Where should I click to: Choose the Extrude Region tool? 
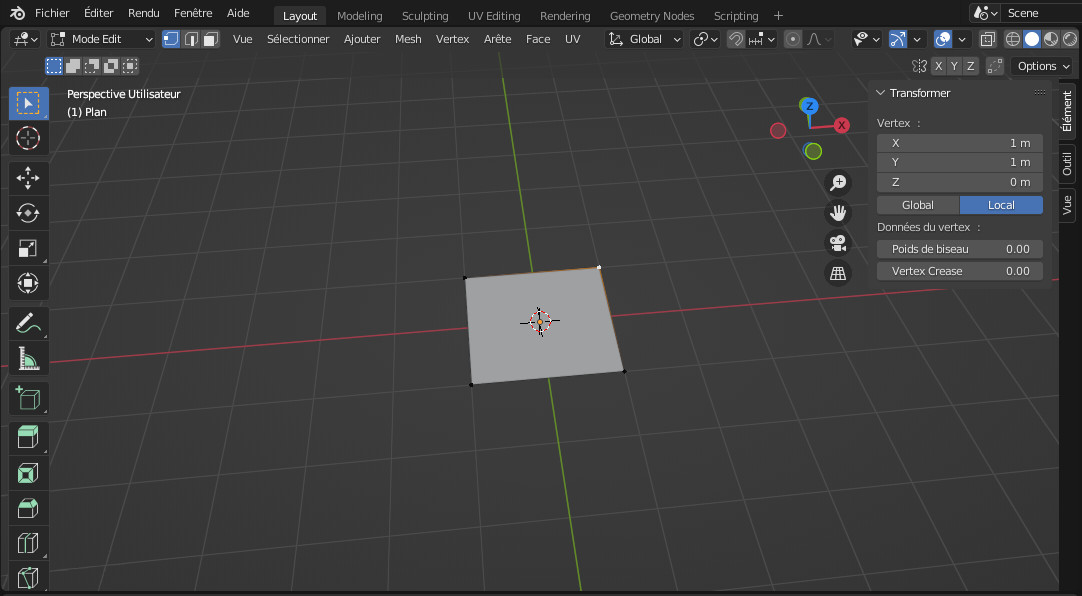click(28, 437)
